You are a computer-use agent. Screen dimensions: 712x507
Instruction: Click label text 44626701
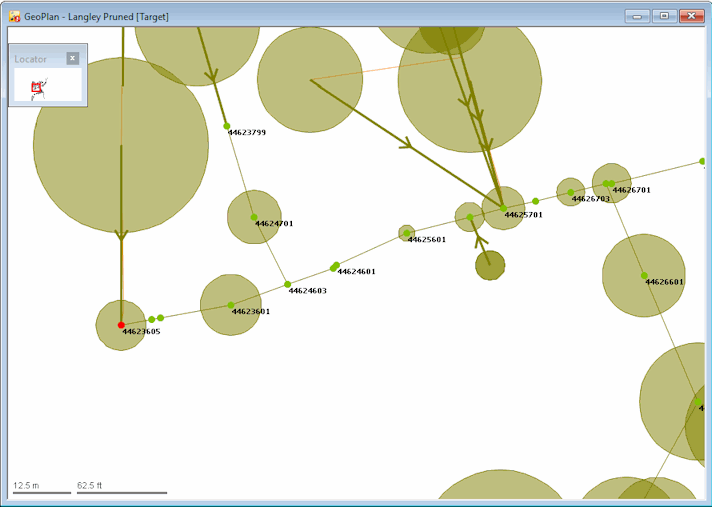point(632,190)
